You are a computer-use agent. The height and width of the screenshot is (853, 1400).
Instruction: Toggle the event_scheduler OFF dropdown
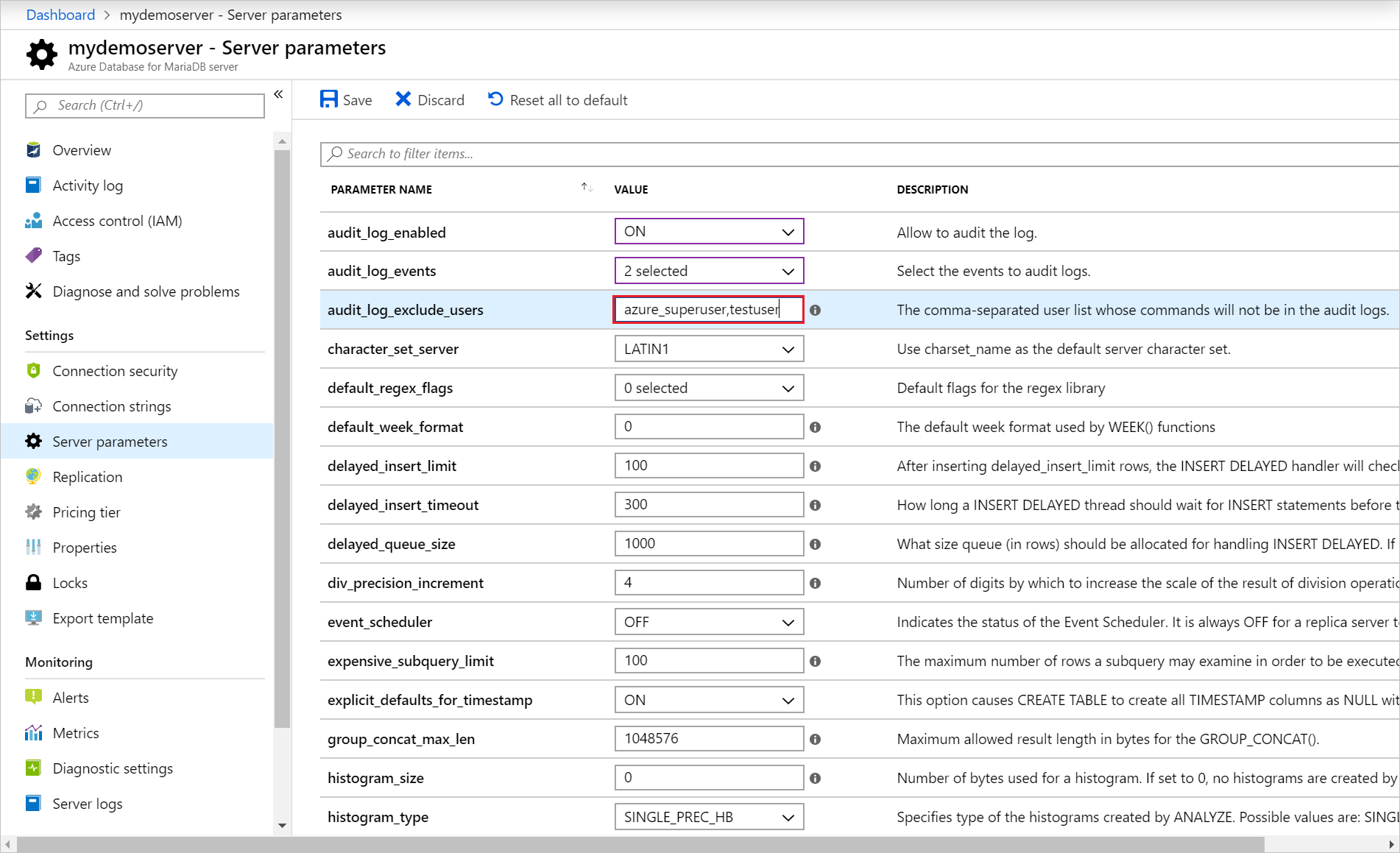[708, 623]
